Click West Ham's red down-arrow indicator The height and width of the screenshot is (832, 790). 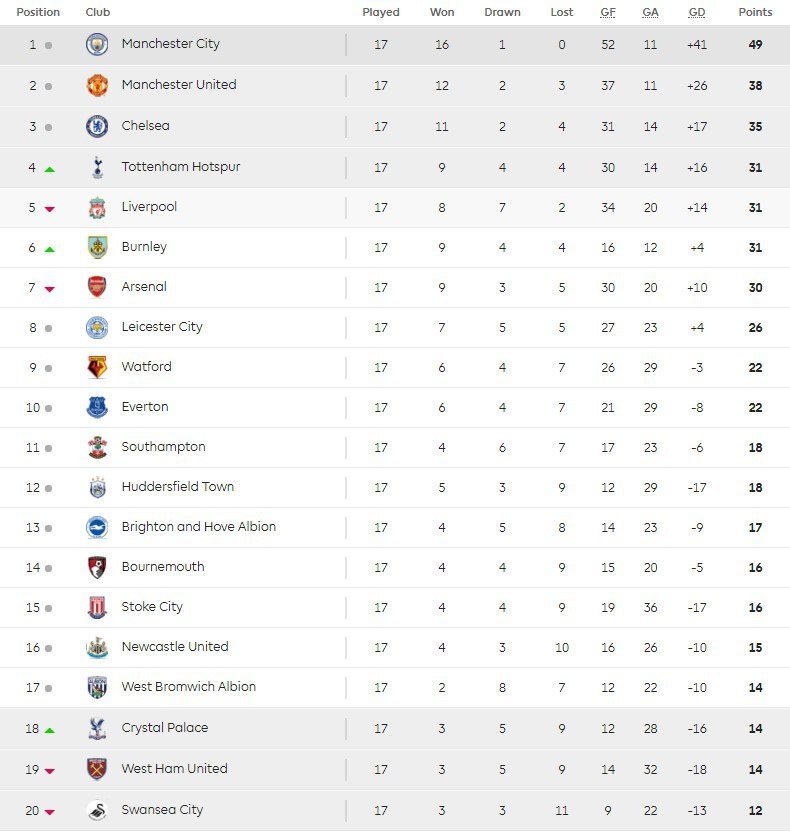pos(49,771)
